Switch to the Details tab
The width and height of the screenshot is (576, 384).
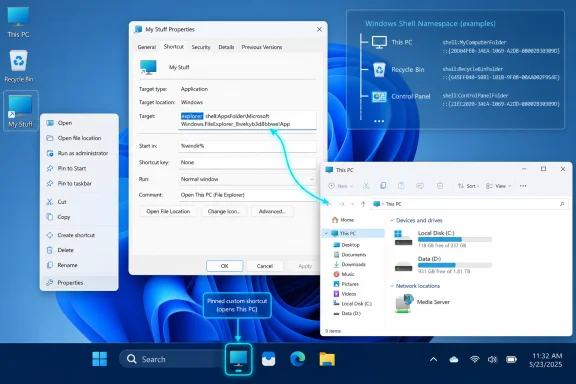226,47
